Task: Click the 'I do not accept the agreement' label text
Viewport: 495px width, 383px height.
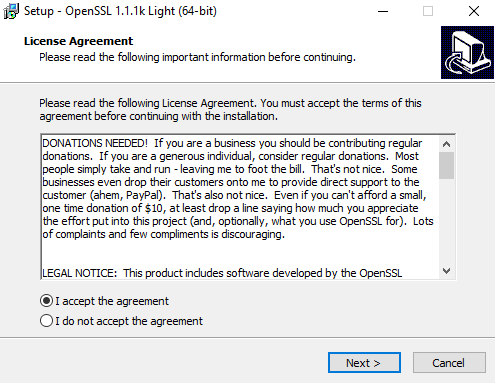Action: click(x=129, y=321)
